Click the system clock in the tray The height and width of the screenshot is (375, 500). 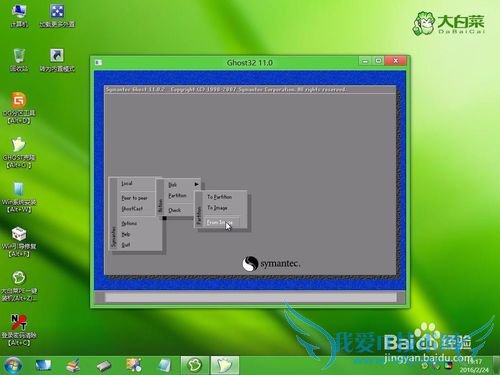tap(474, 366)
